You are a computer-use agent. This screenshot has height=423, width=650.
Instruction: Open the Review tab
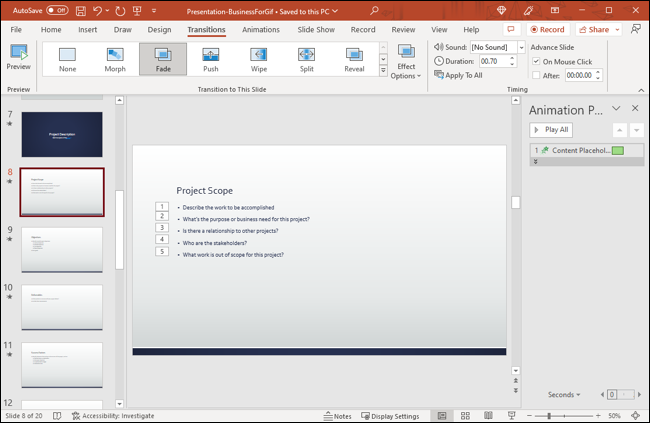pos(403,29)
